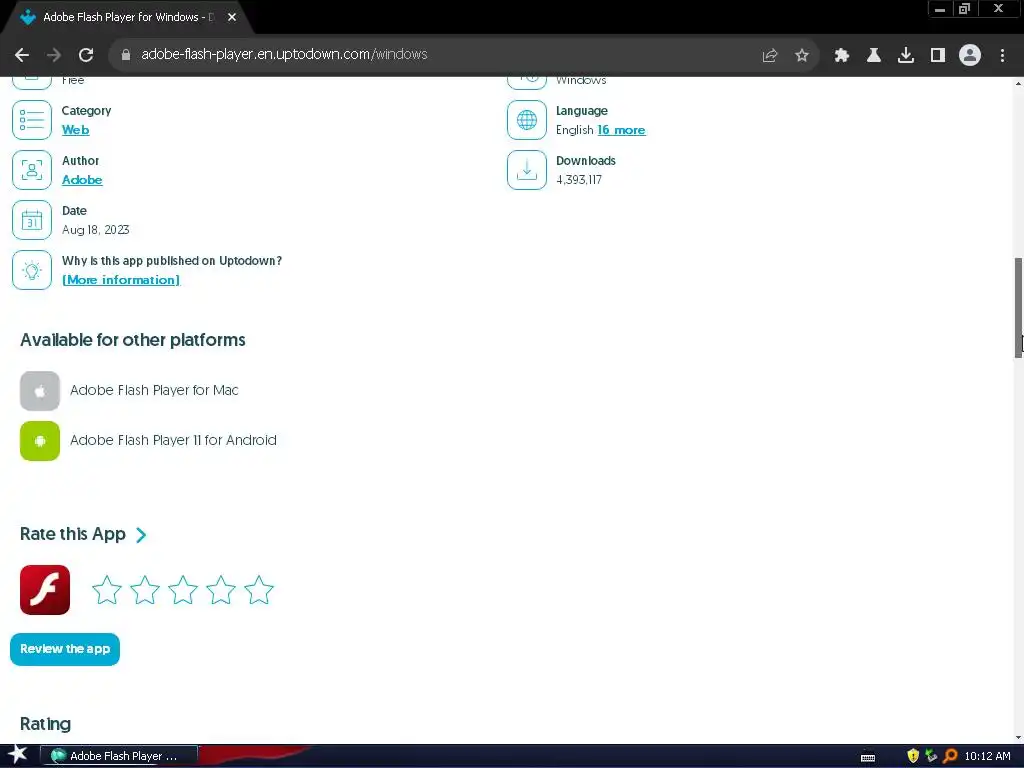Bookmark this page with the star icon

tap(802, 56)
